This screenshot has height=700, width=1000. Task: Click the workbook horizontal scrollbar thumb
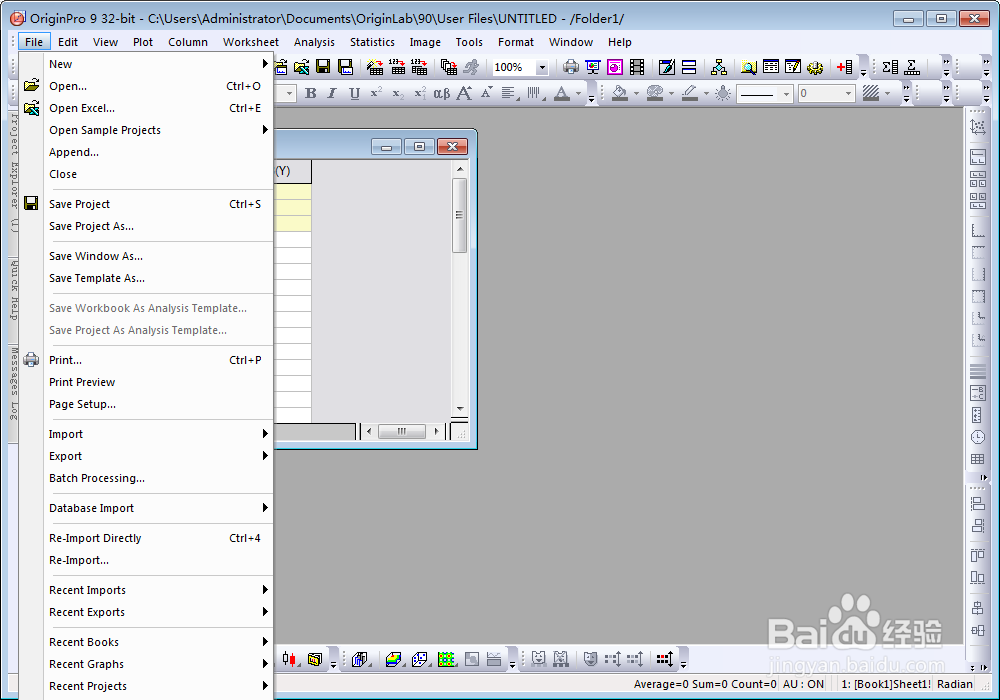[x=402, y=432]
